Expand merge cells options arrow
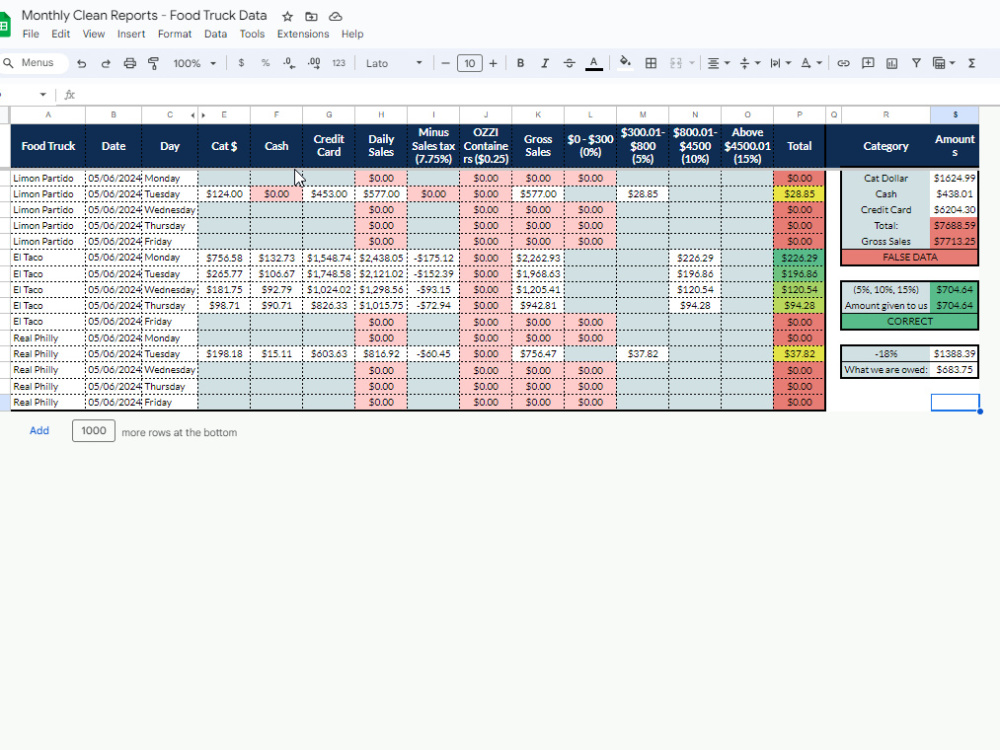The height and width of the screenshot is (750, 1000). pyautogui.click(x=691, y=63)
